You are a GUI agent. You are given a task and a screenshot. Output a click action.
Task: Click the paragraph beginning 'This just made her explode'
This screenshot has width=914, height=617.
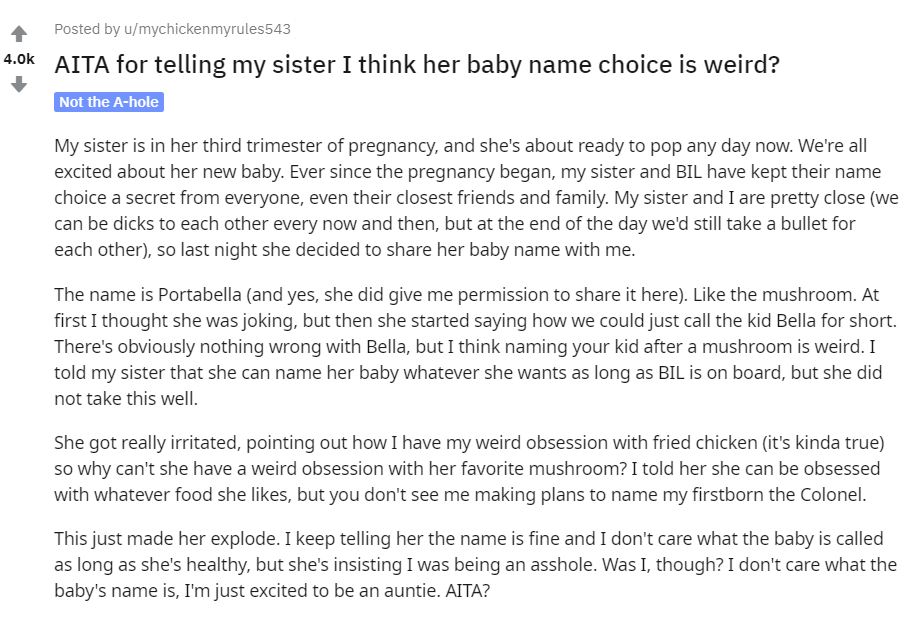pos(475,565)
